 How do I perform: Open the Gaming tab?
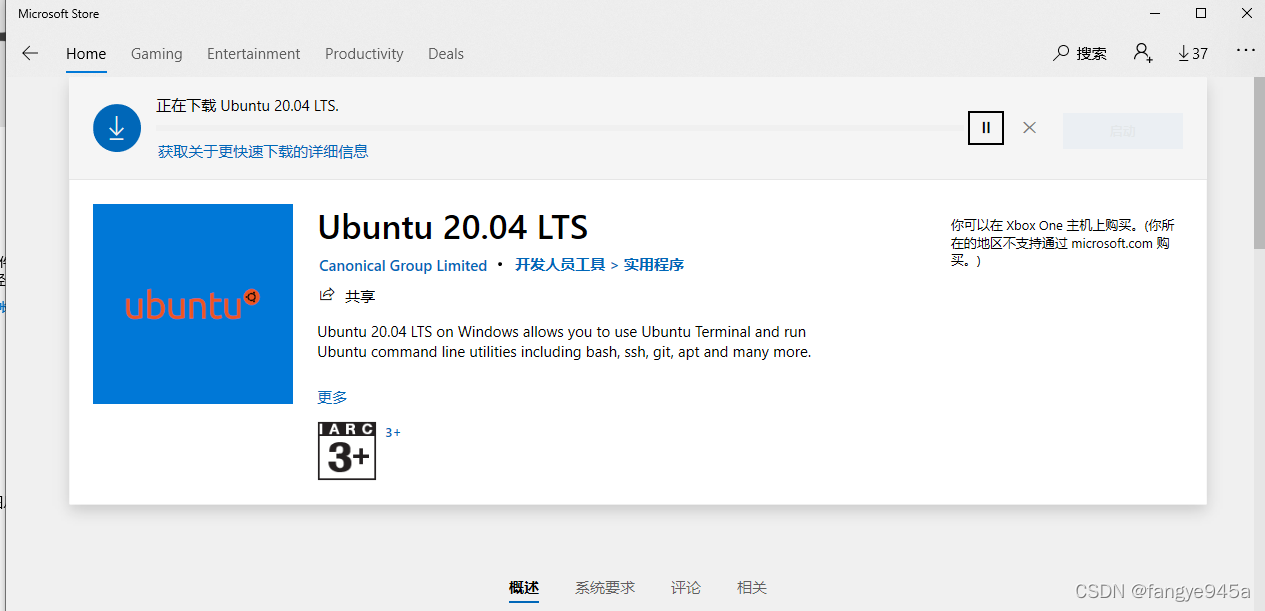pos(157,54)
